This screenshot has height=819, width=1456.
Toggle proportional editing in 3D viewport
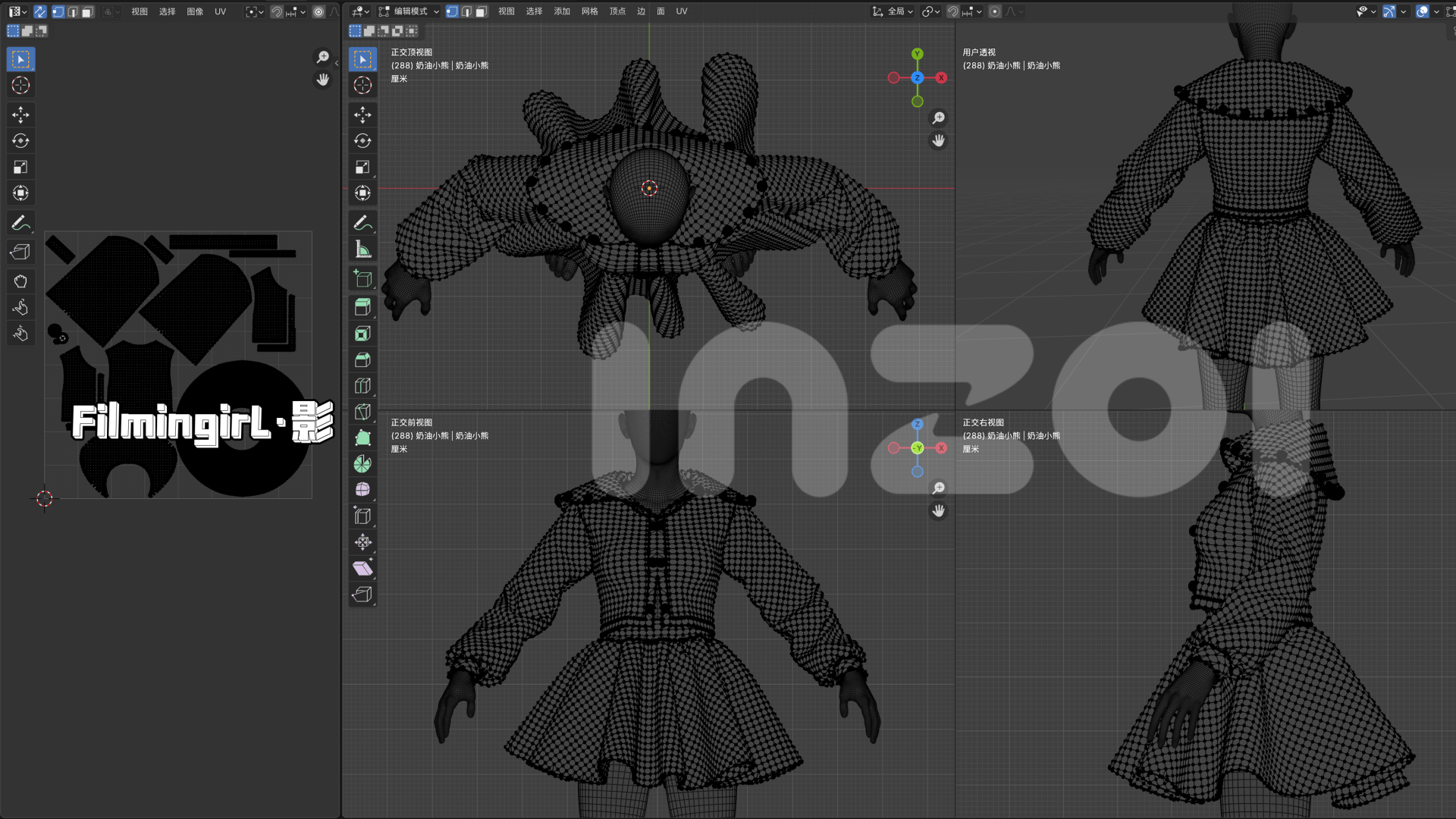995,11
